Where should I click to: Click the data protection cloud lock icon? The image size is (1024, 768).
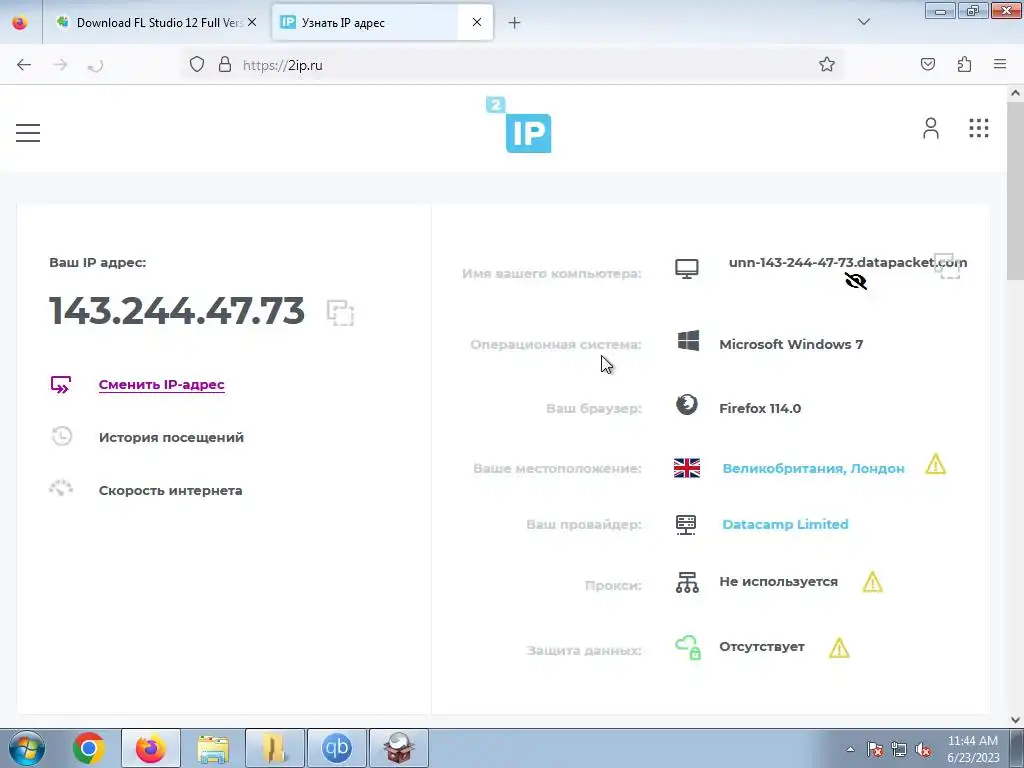pos(688,647)
